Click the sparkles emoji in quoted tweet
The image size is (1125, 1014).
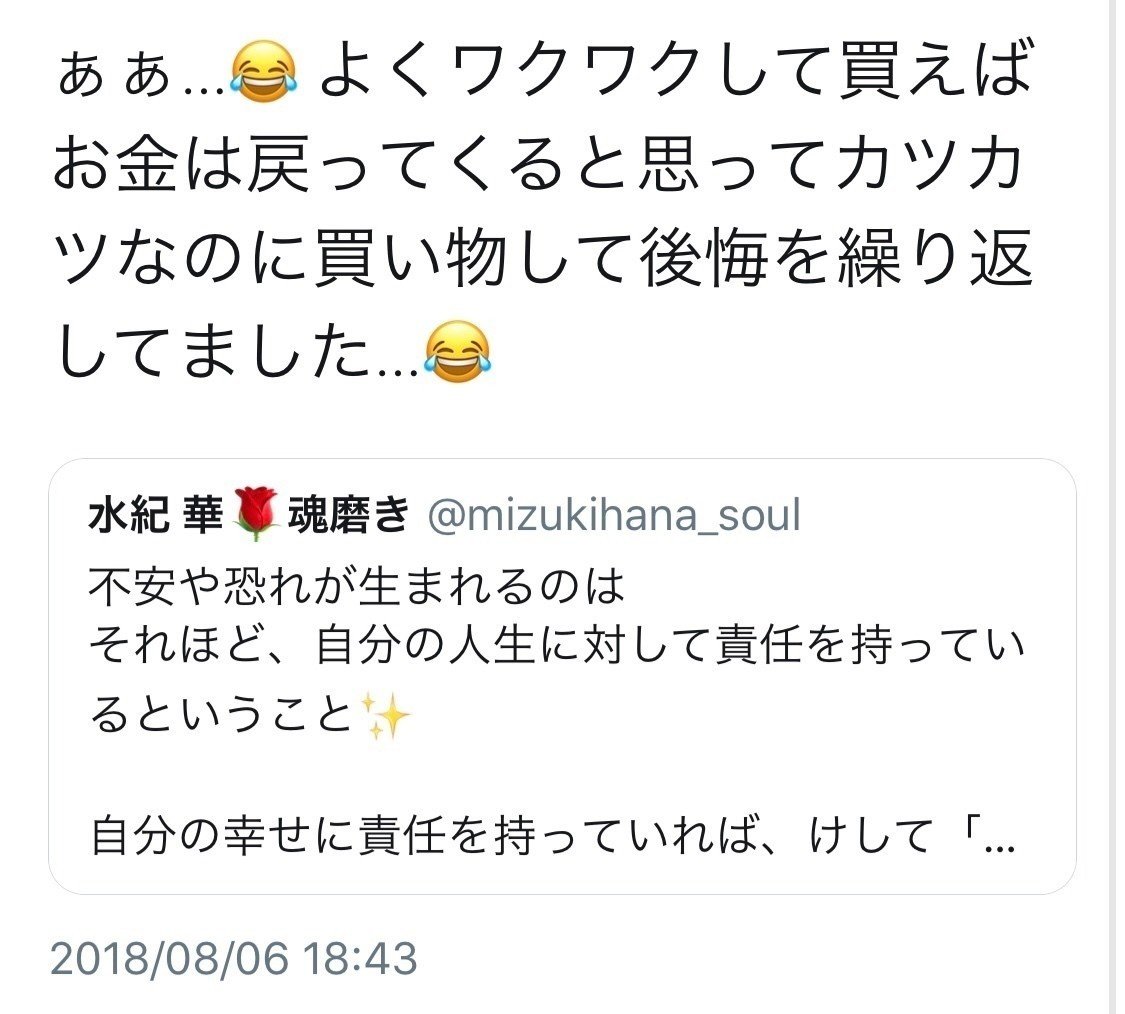click(x=385, y=715)
